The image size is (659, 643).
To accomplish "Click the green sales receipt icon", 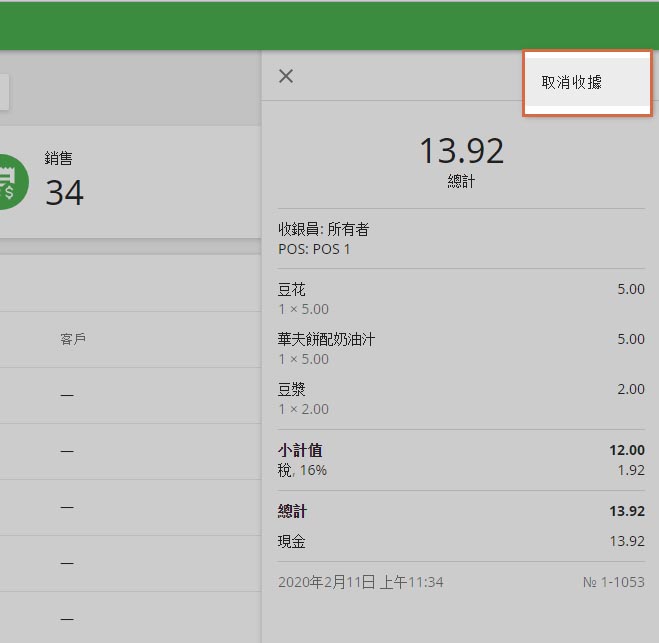I will [x=13, y=182].
